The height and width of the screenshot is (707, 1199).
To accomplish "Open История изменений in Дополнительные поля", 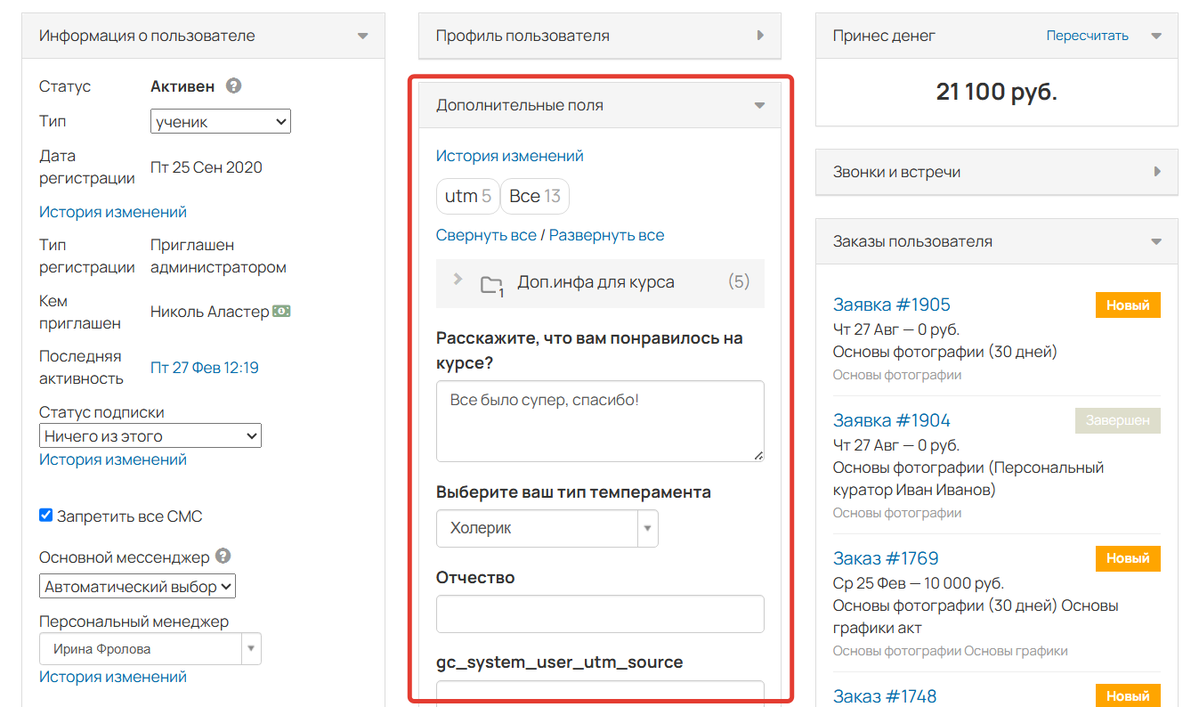I will click(x=509, y=156).
